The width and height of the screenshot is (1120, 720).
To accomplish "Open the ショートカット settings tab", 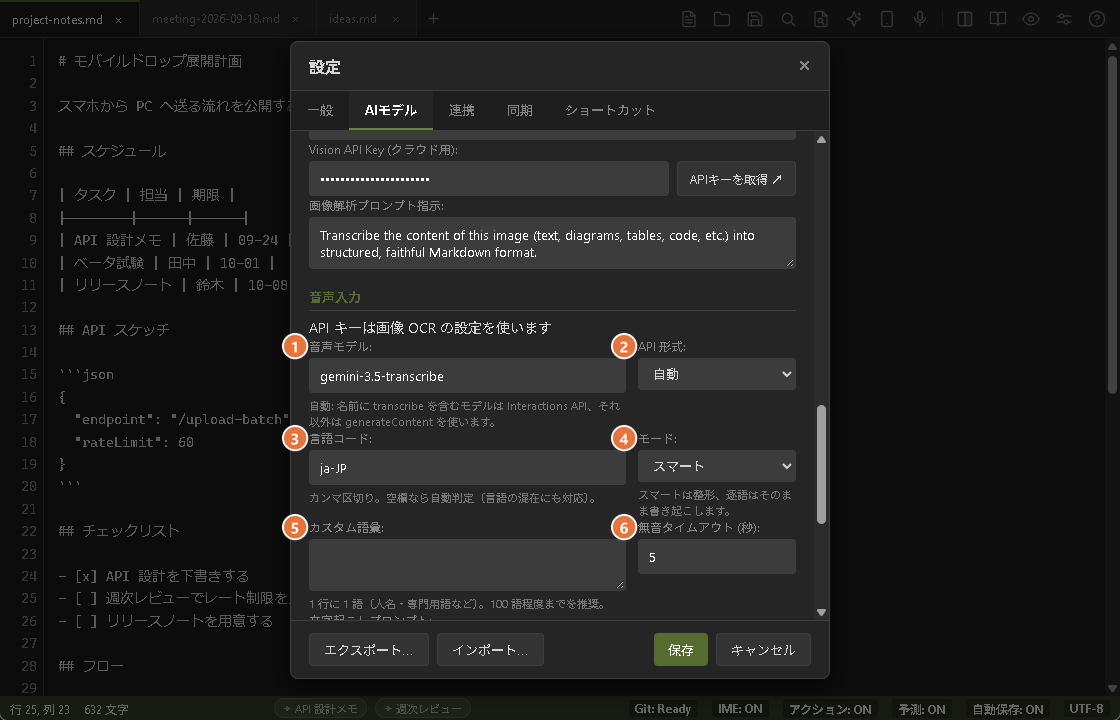I will tap(610, 110).
